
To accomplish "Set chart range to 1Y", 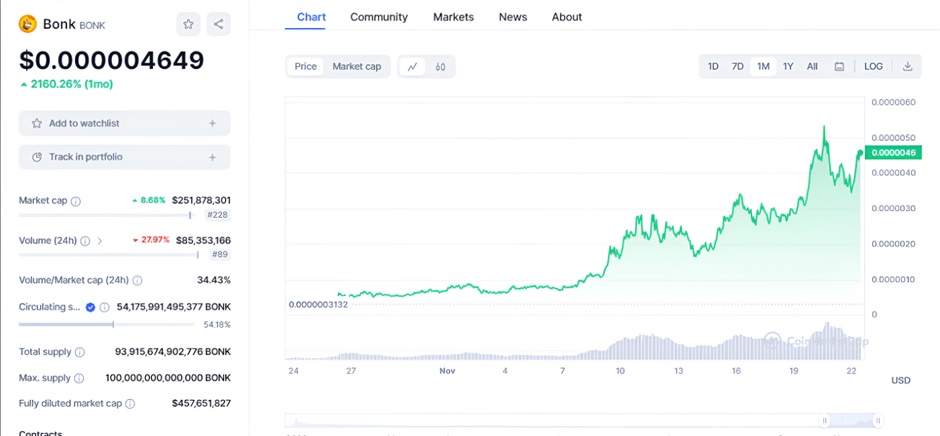I will pos(788,67).
